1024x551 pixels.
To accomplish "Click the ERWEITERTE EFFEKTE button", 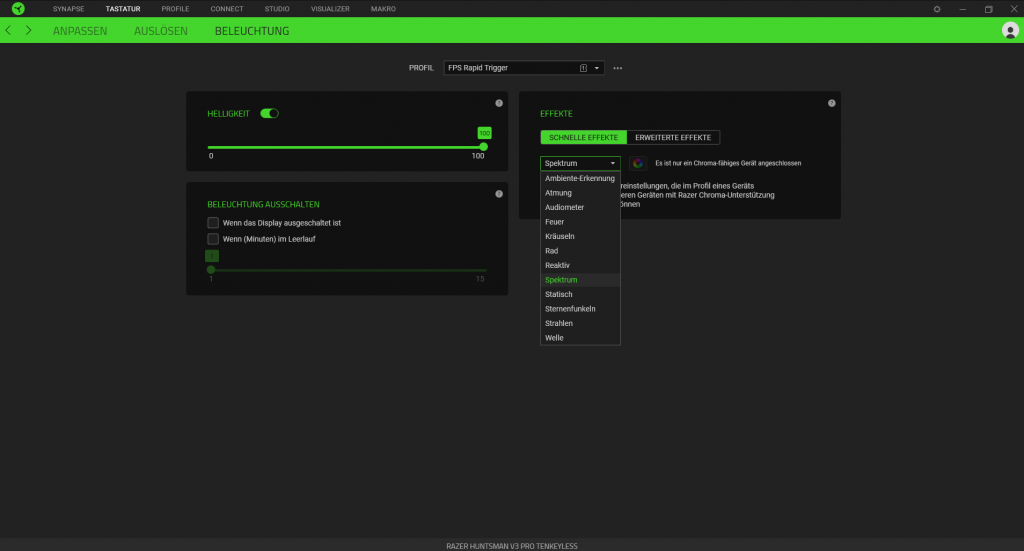I will pyautogui.click(x=673, y=138).
